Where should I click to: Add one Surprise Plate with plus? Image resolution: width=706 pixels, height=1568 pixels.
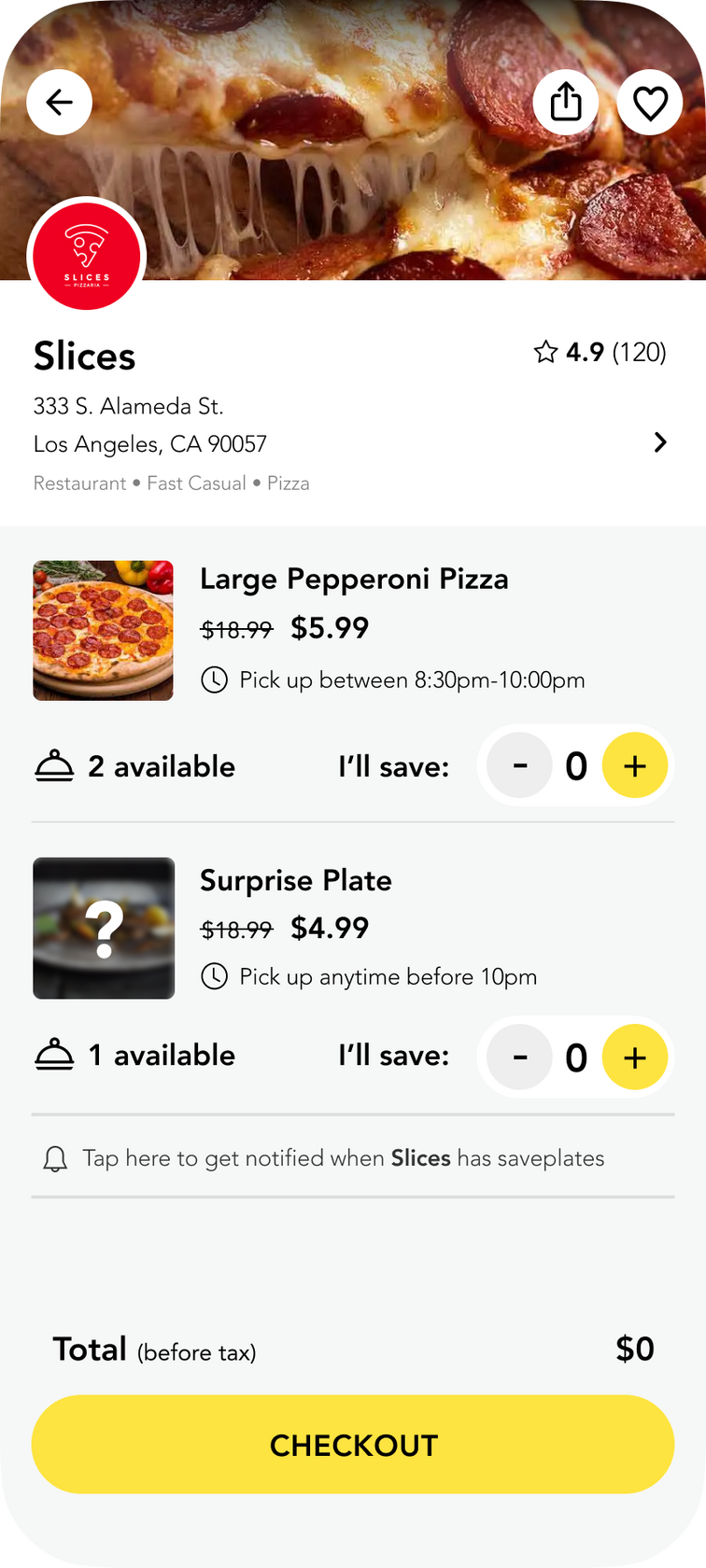[x=635, y=1057]
